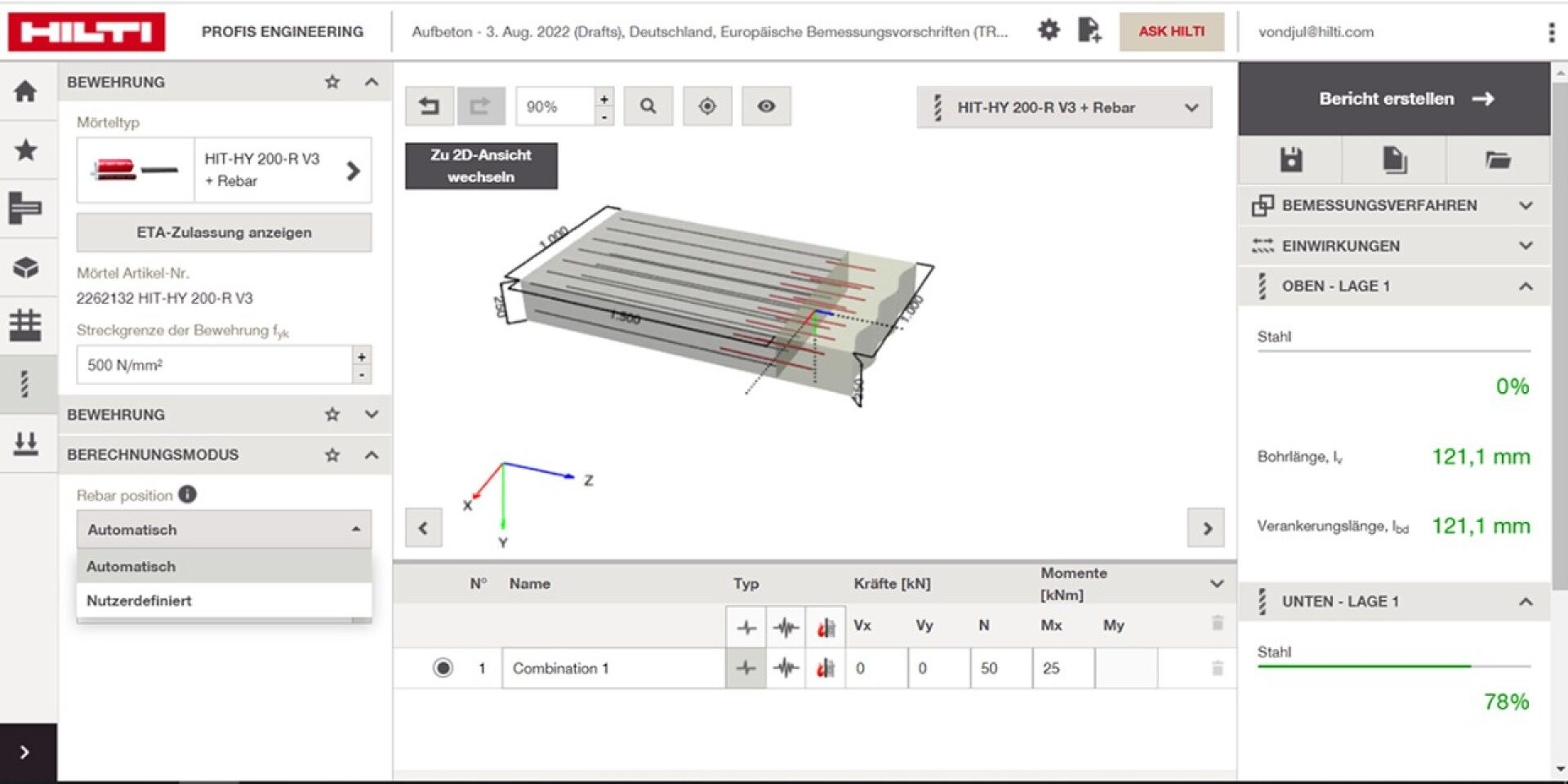This screenshot has width=1568, height=784.
Task: Favorite the Berechnungsmodus section with star
Action: [x=332, y=455]
